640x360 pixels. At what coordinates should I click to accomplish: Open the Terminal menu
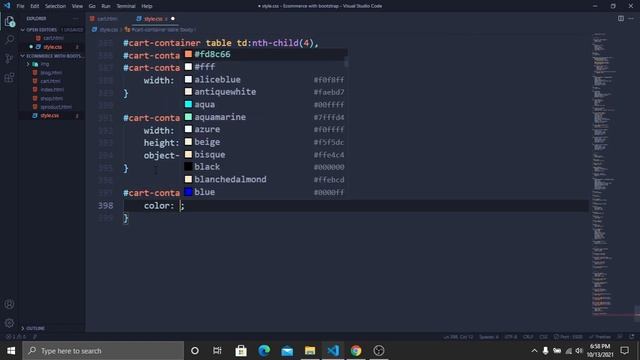[x=126, y=6]
